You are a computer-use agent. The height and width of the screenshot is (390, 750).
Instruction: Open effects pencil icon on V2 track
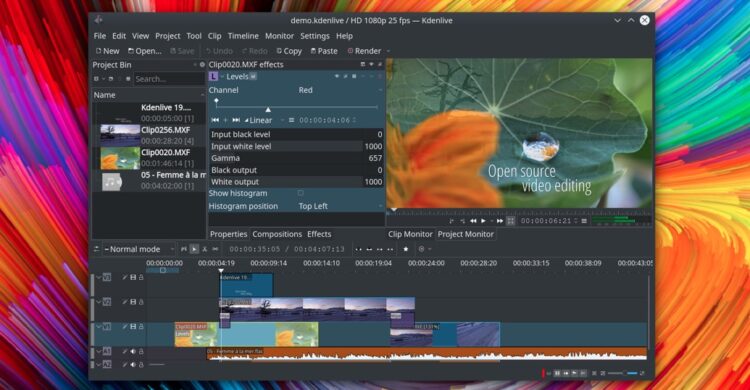tap(124, 302)
